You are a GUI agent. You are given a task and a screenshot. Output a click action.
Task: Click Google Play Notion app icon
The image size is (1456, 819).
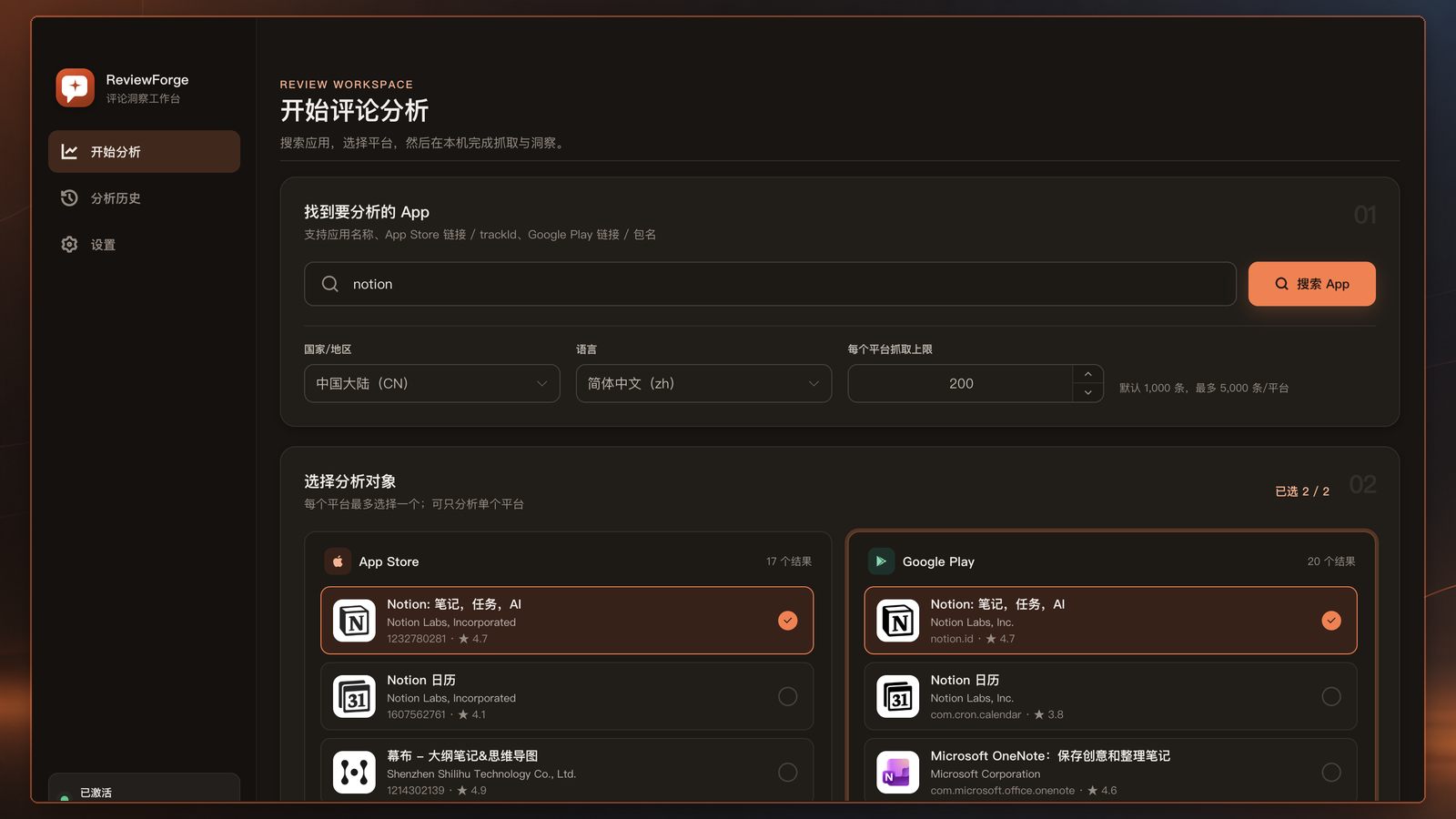click(x=898, y=621)
